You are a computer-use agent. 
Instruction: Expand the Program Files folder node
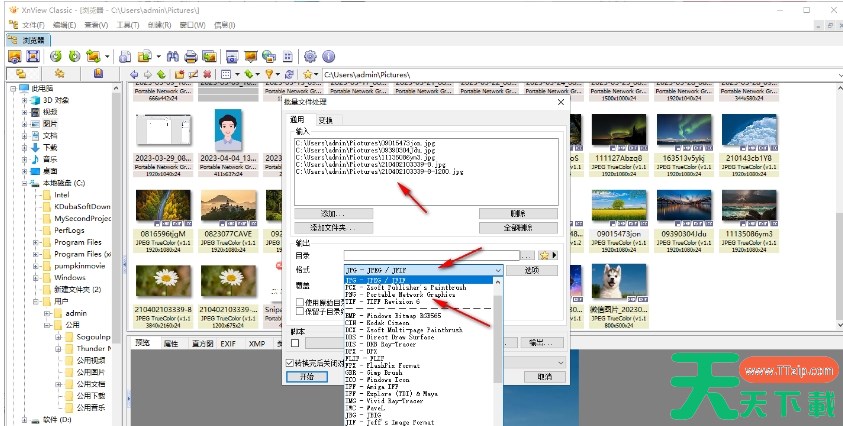[x=37, y=242]
